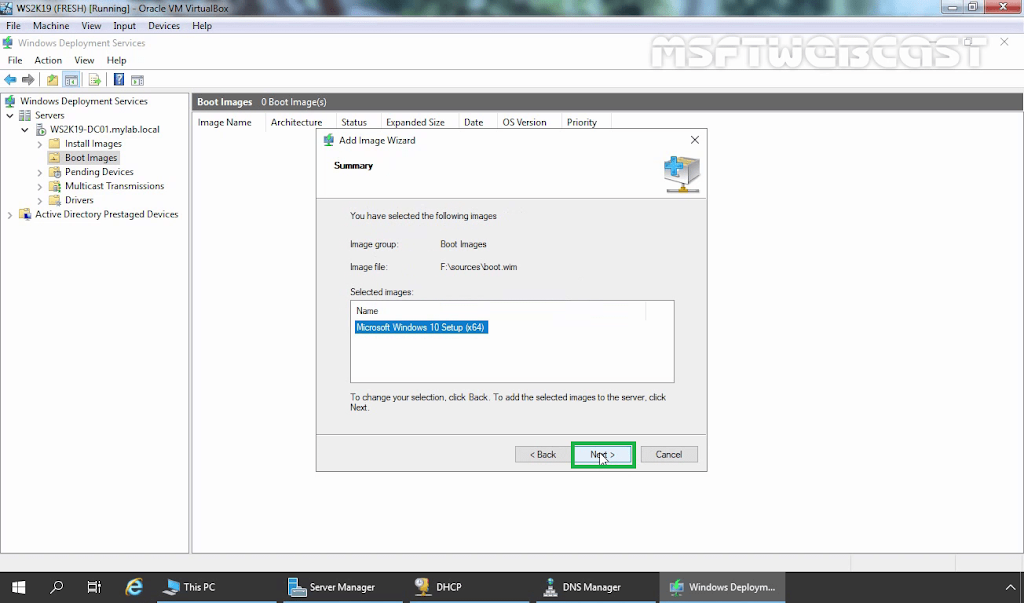Expand the Install Images node

[x=40, y=144]
